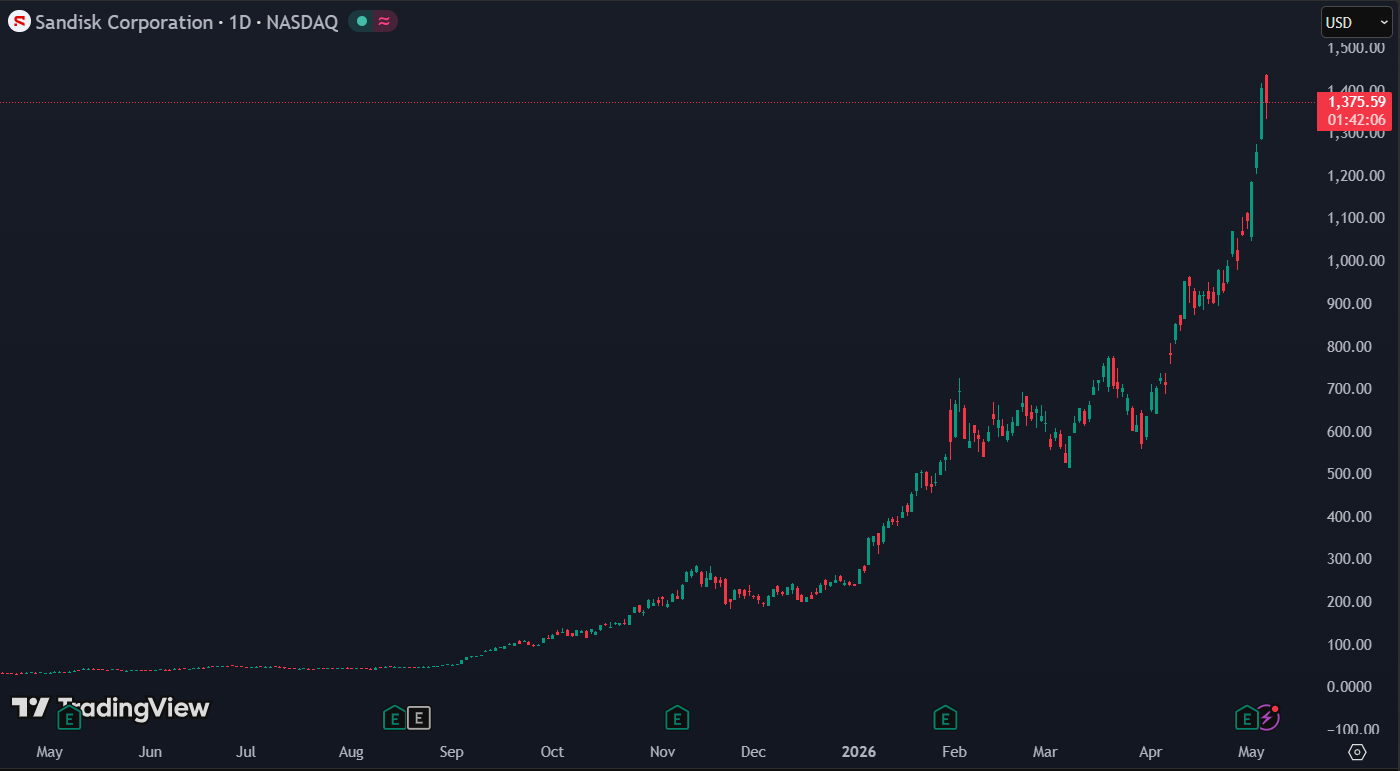This screenshot has height=771, width=1400.
Task: Click the 2026 year axis label
Action: 859,752
